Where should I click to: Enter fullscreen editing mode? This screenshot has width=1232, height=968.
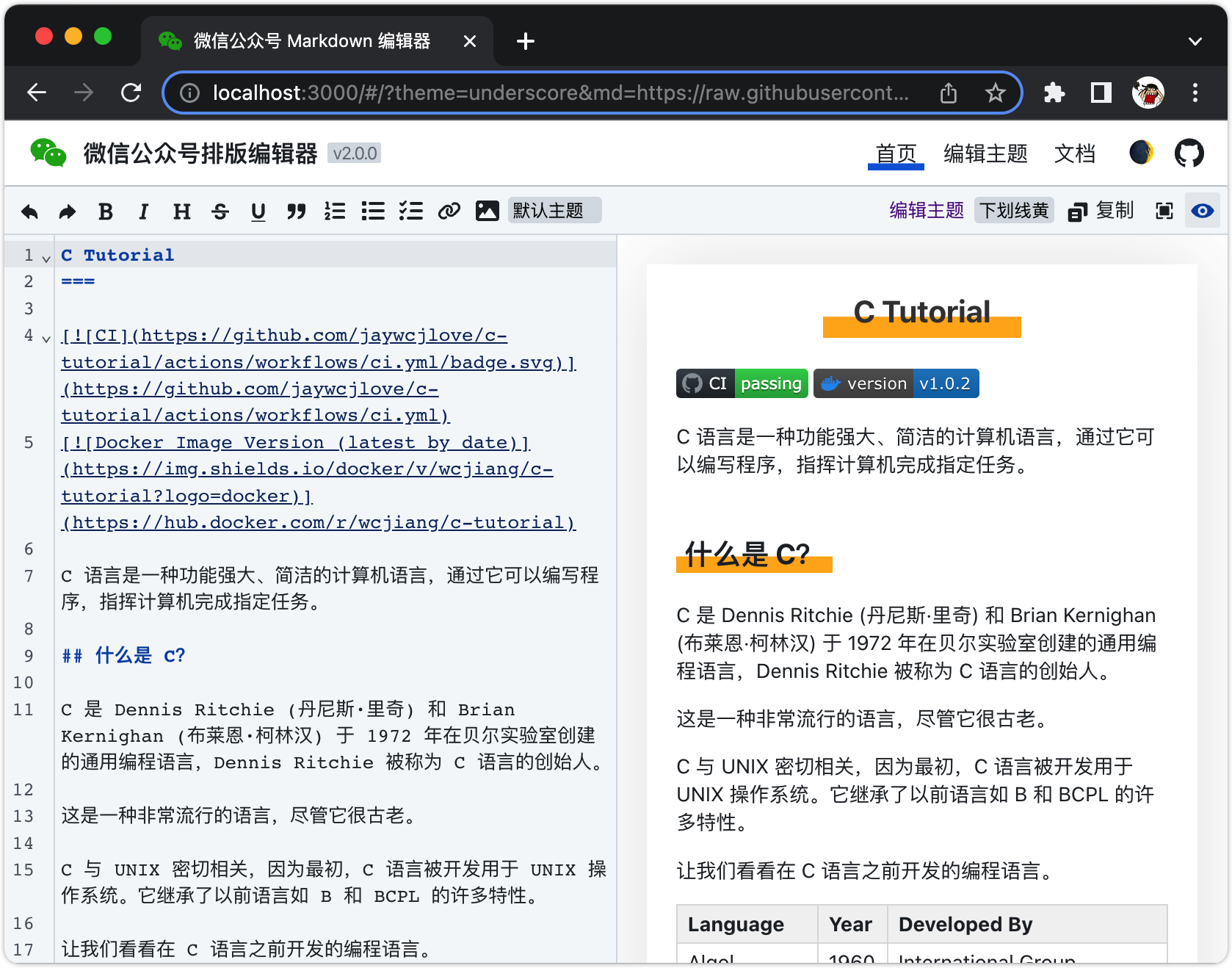pos(1164,211)
